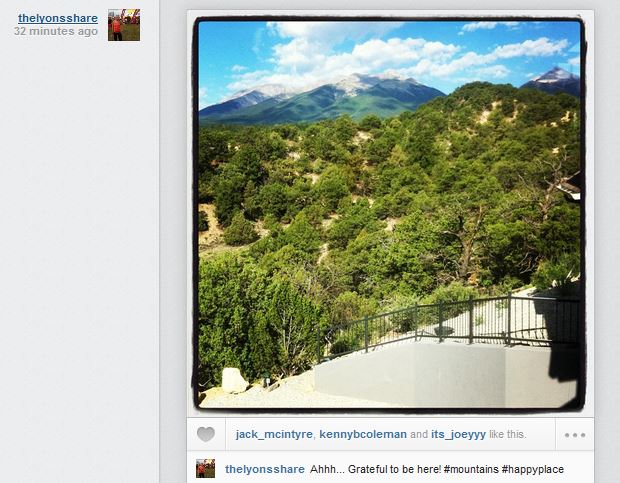Open kennybcoleman's profile link
This screenshot has height=483, width=620.
coord(363,434)
